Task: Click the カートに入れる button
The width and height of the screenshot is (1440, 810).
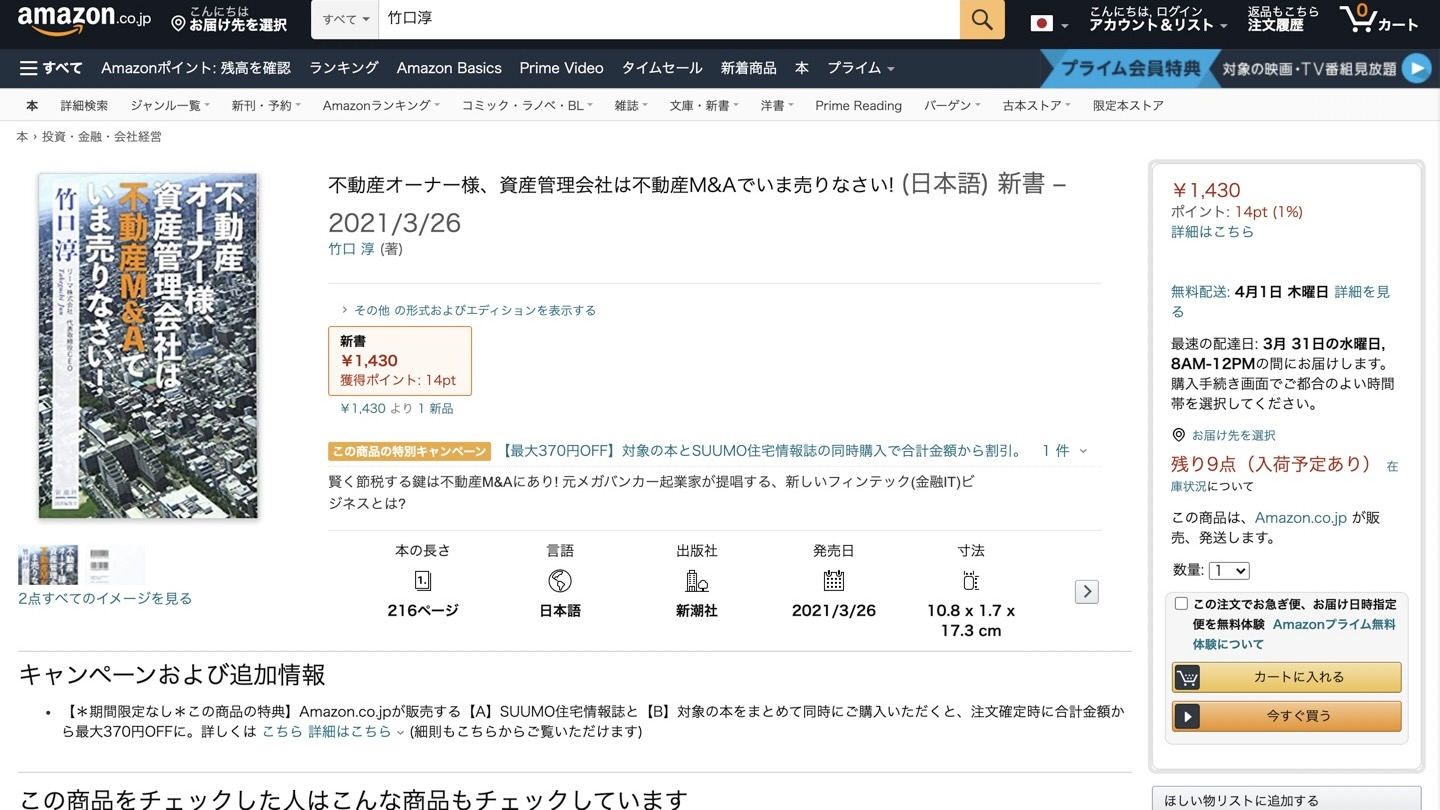Action: 1287,678
